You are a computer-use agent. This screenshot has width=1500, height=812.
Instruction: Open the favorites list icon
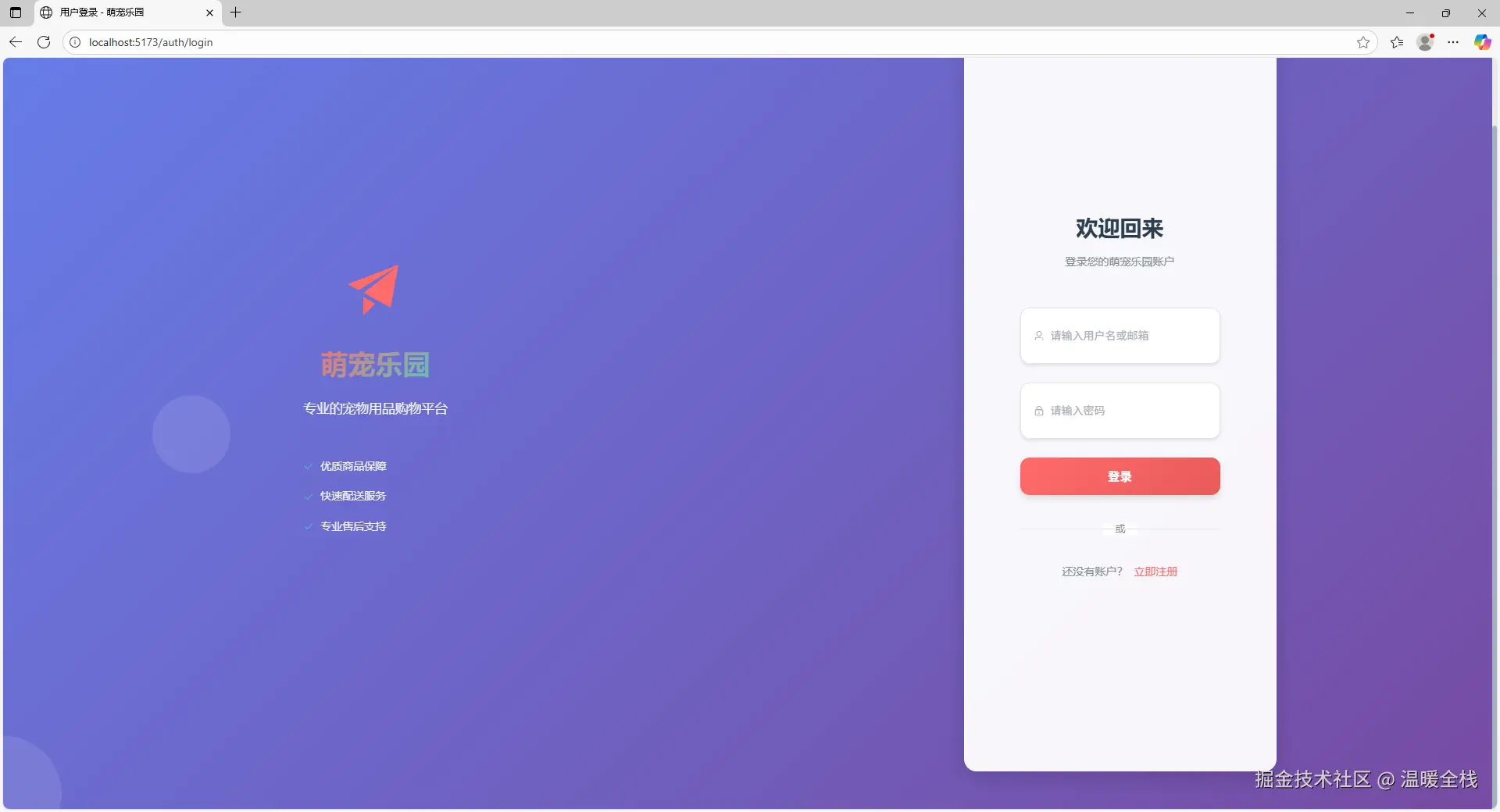1397,42
